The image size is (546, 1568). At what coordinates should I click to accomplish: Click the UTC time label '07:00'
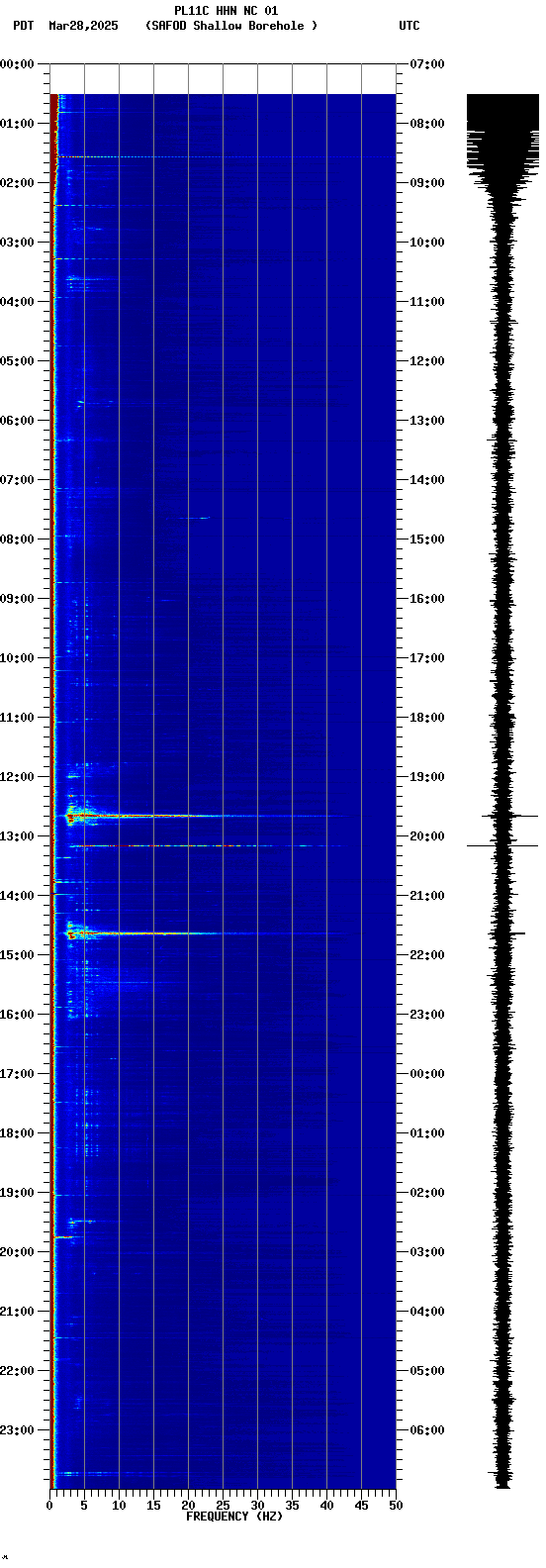coord(427,64)
